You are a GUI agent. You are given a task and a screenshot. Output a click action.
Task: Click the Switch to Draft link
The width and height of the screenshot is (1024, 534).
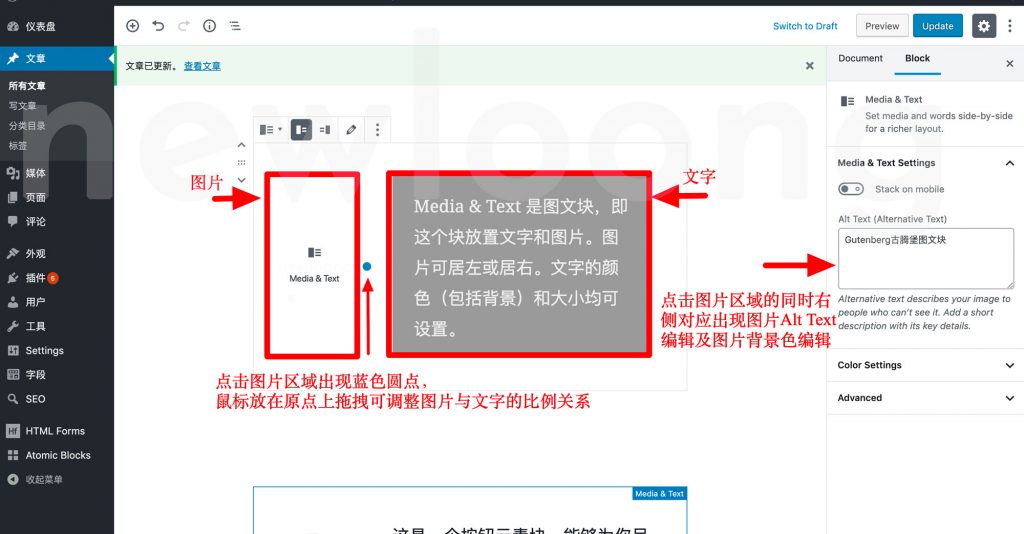(x=805, y=26)
